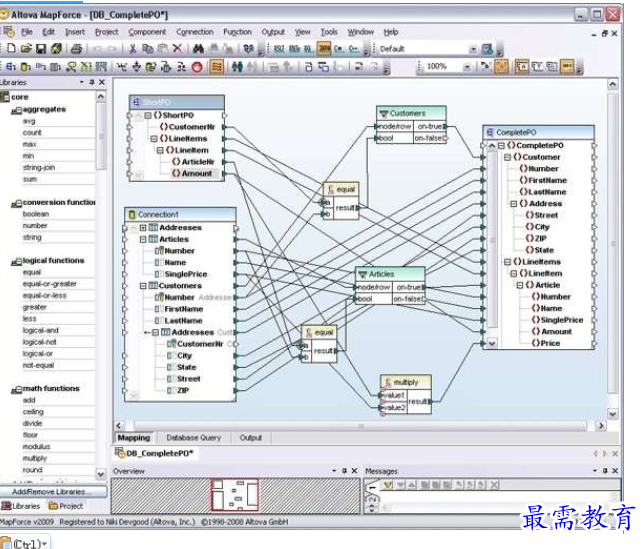The height and width of the screenshot is (549, 644).
Task: Click the multiply function node icon
Action: pyautogui.click(x=387, y=382)
